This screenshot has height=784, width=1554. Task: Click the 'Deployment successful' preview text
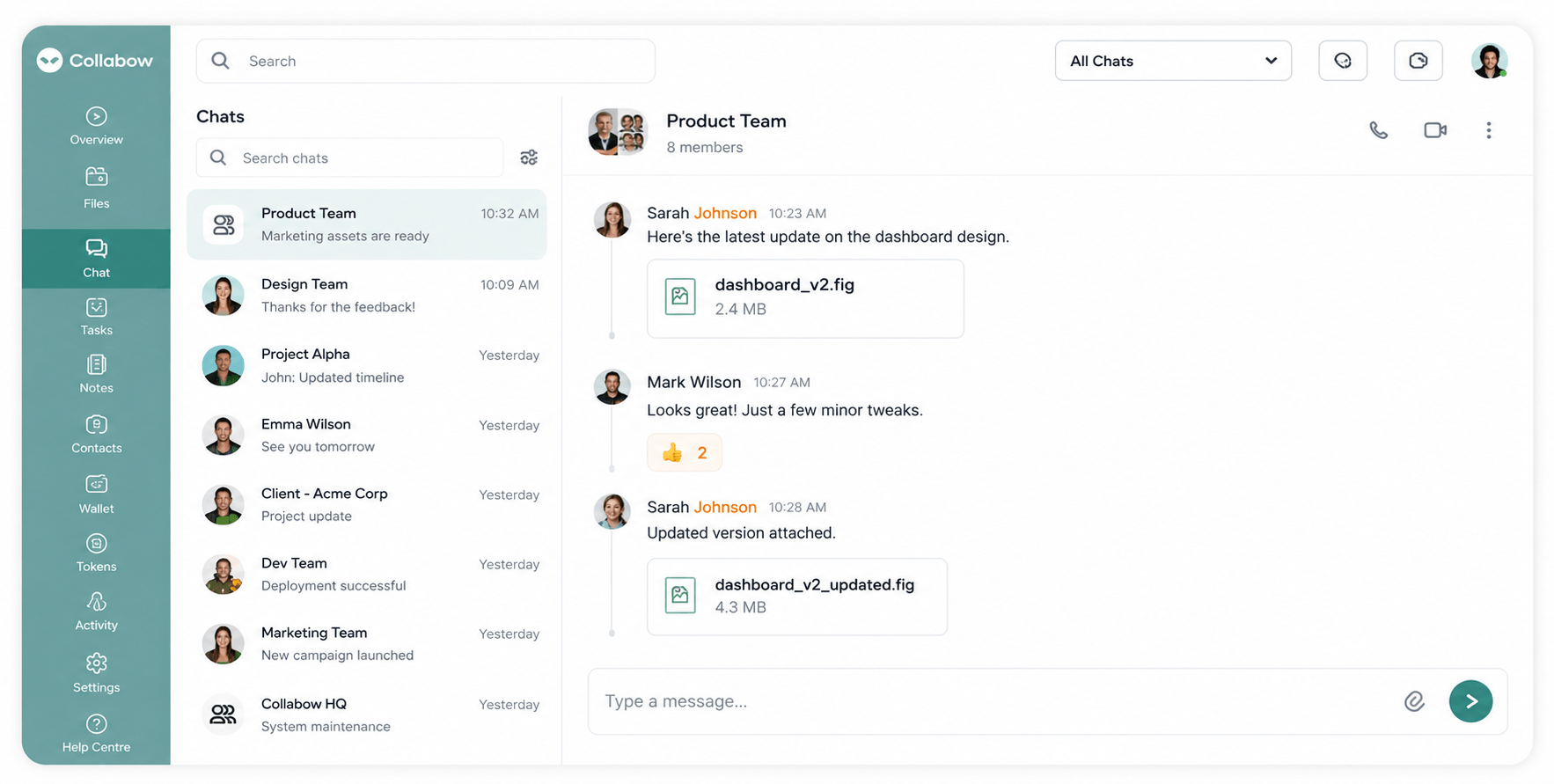334,585
